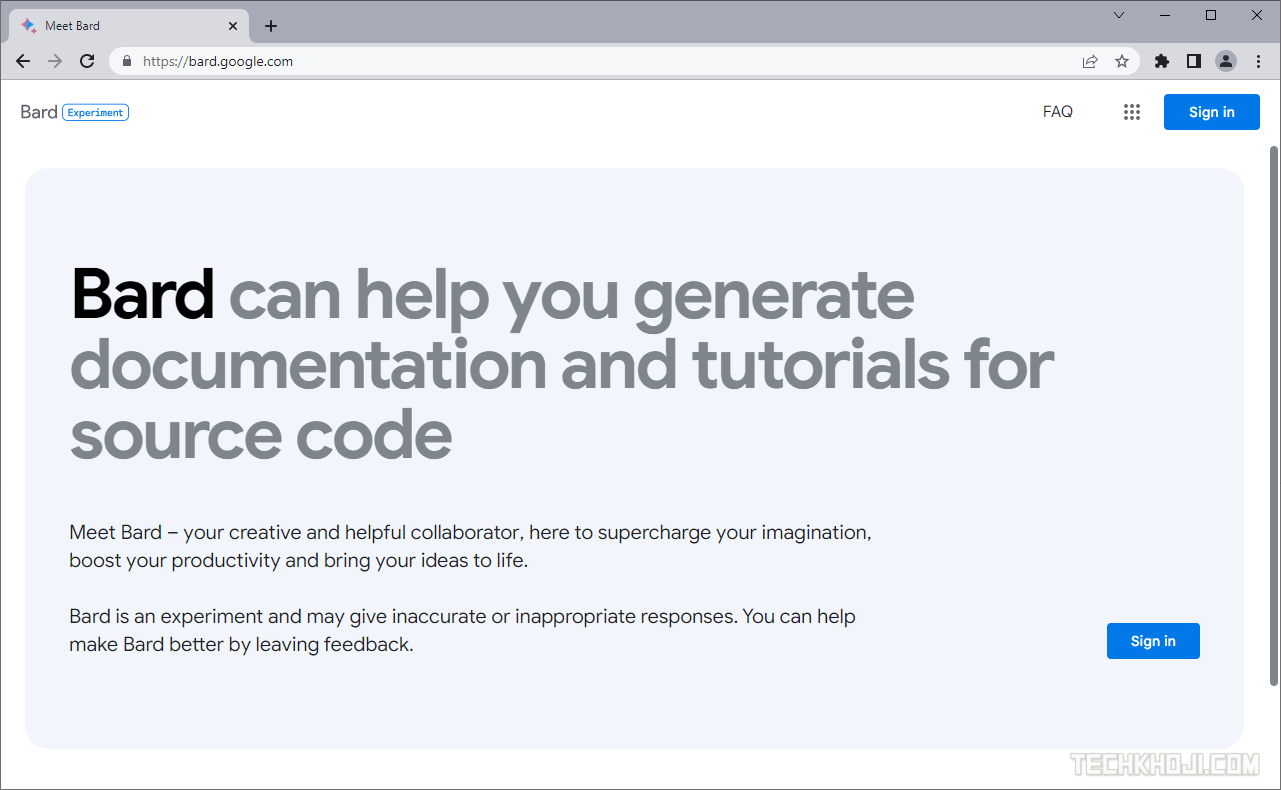Open a new tab with the plus button
Image resolution: width=1281 pixels, height=790 pixels.
tap(271, 26)
